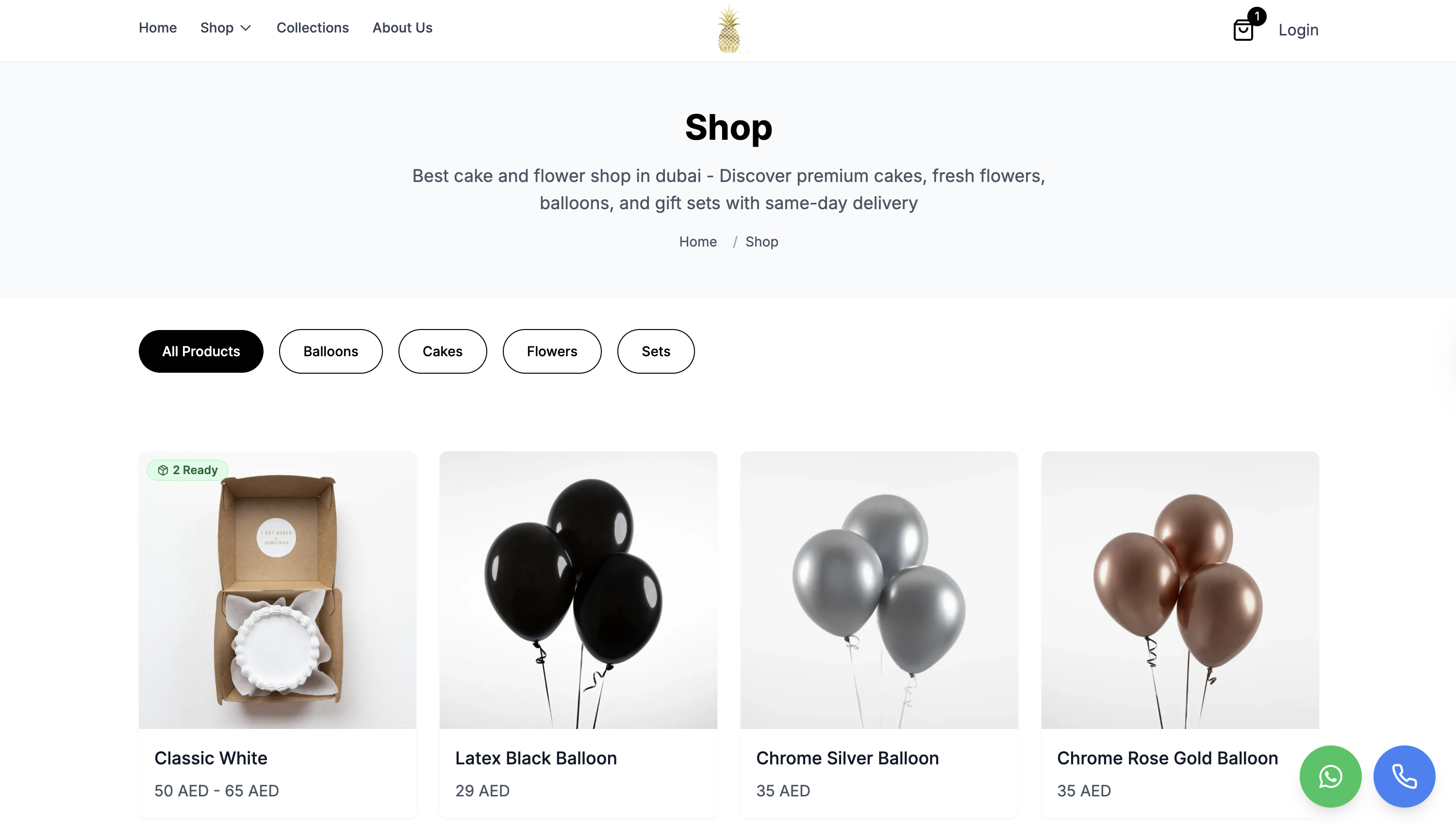Open WhatsApp chat via green floating icon
Viewport: 1456px width, 826px height.
(1330, 776)
